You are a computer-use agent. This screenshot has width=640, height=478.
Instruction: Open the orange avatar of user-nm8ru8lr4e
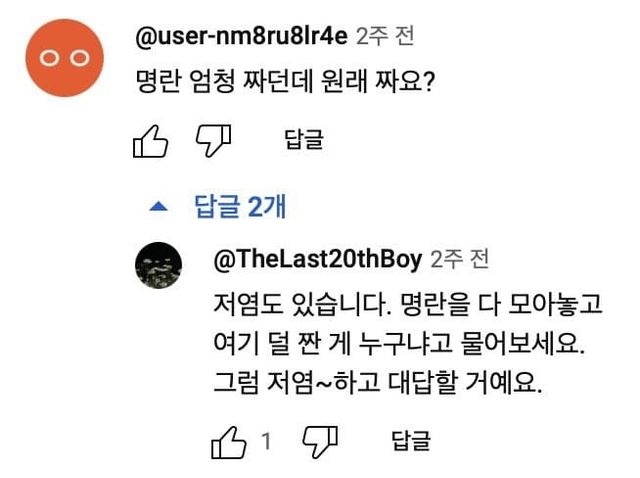63,59
